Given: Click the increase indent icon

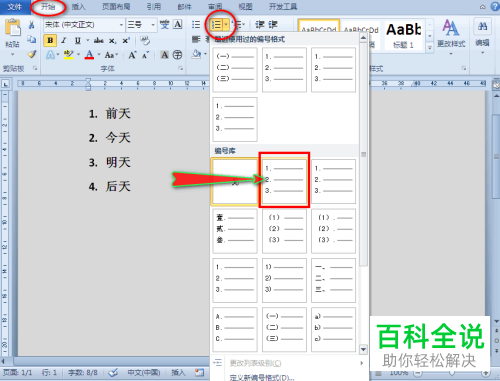Looking at the screenshot, I should coord(273,24).
